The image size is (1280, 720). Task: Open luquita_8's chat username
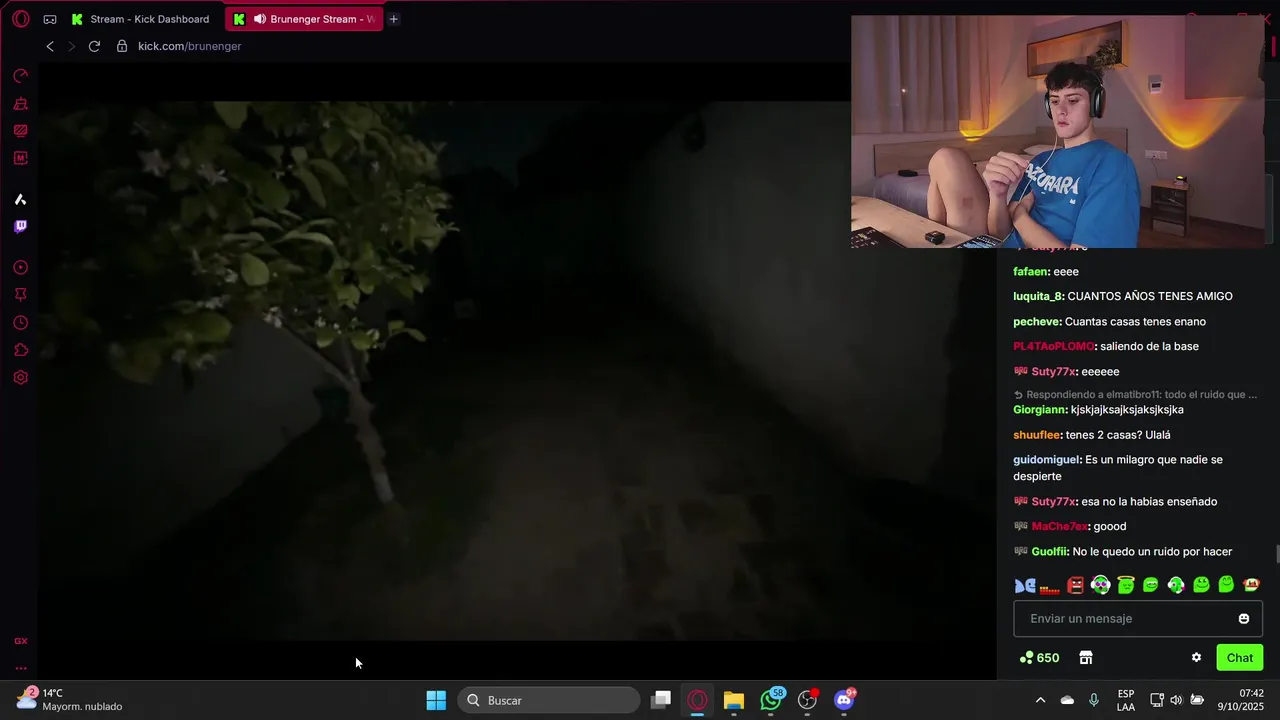pos(1037,296)
